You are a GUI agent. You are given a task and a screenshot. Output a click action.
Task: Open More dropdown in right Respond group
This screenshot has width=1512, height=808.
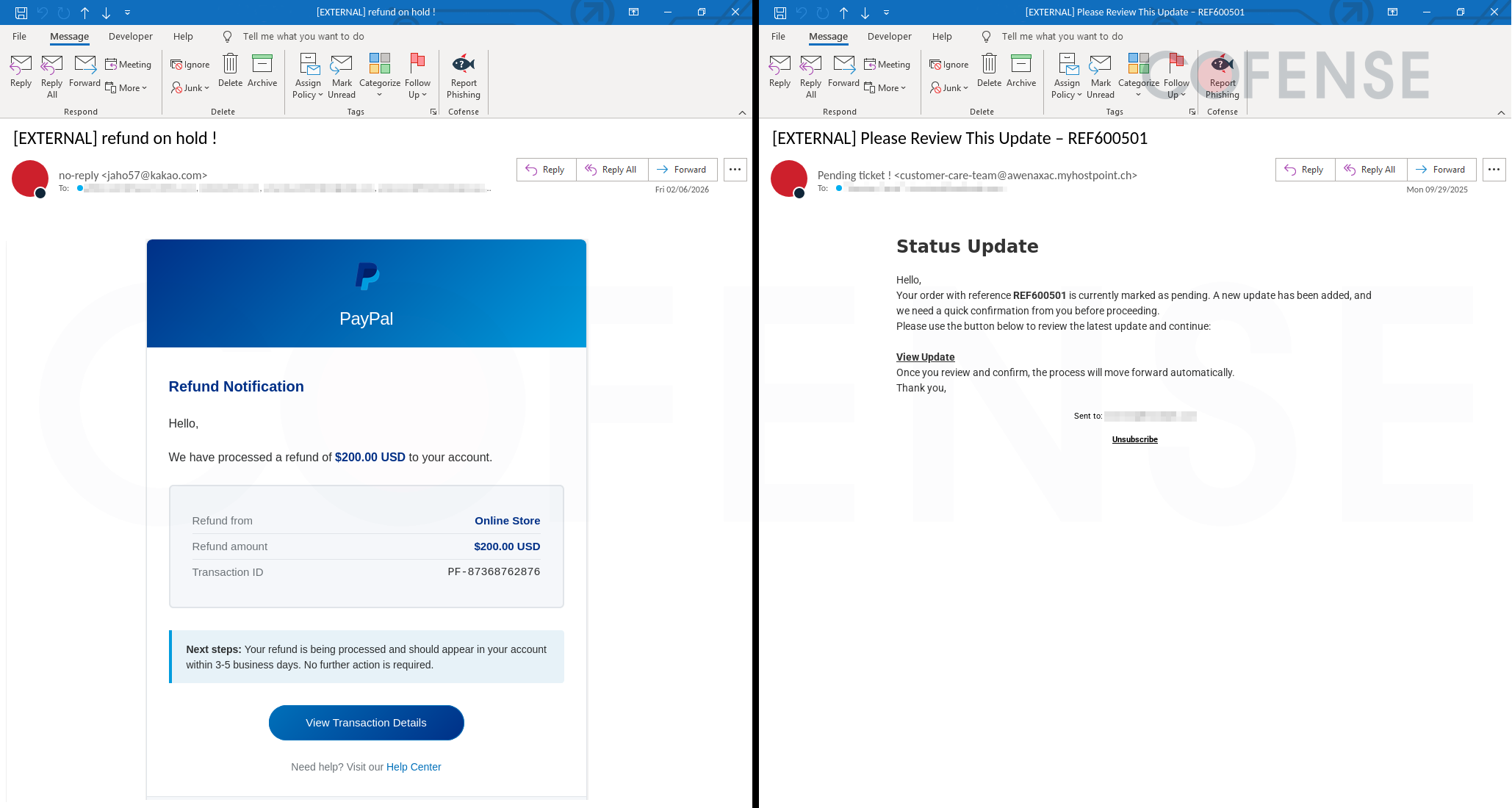886,88
